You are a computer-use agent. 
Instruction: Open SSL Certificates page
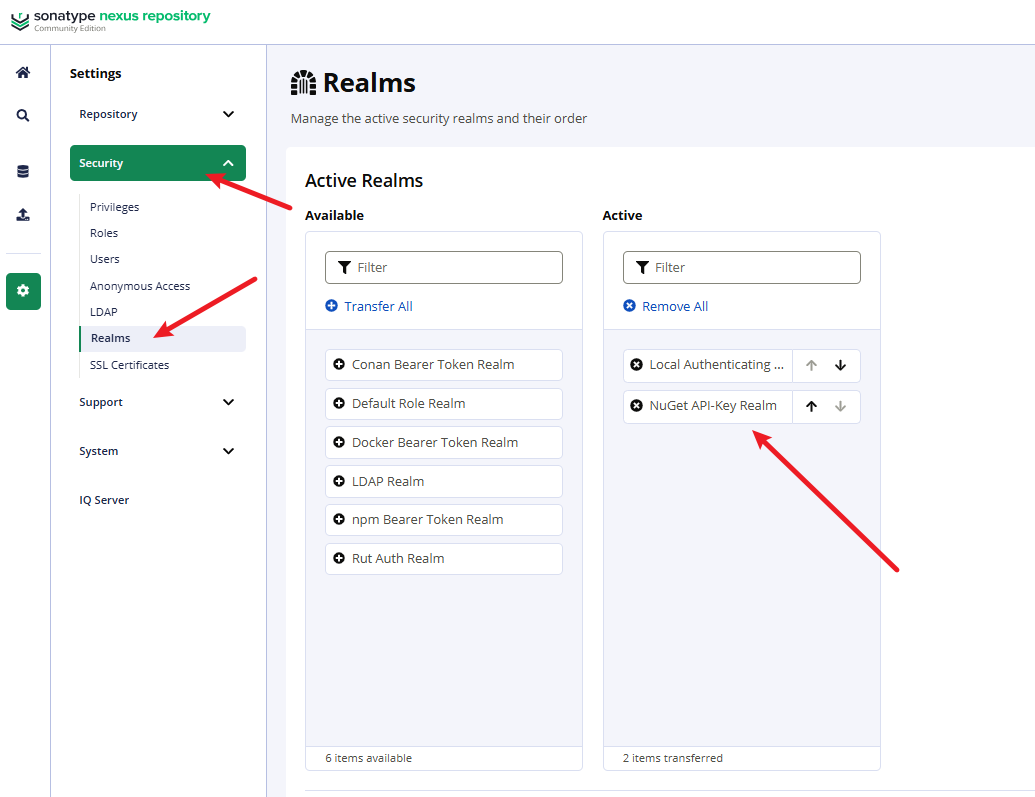pyautogui.click(x=129, y=365)
